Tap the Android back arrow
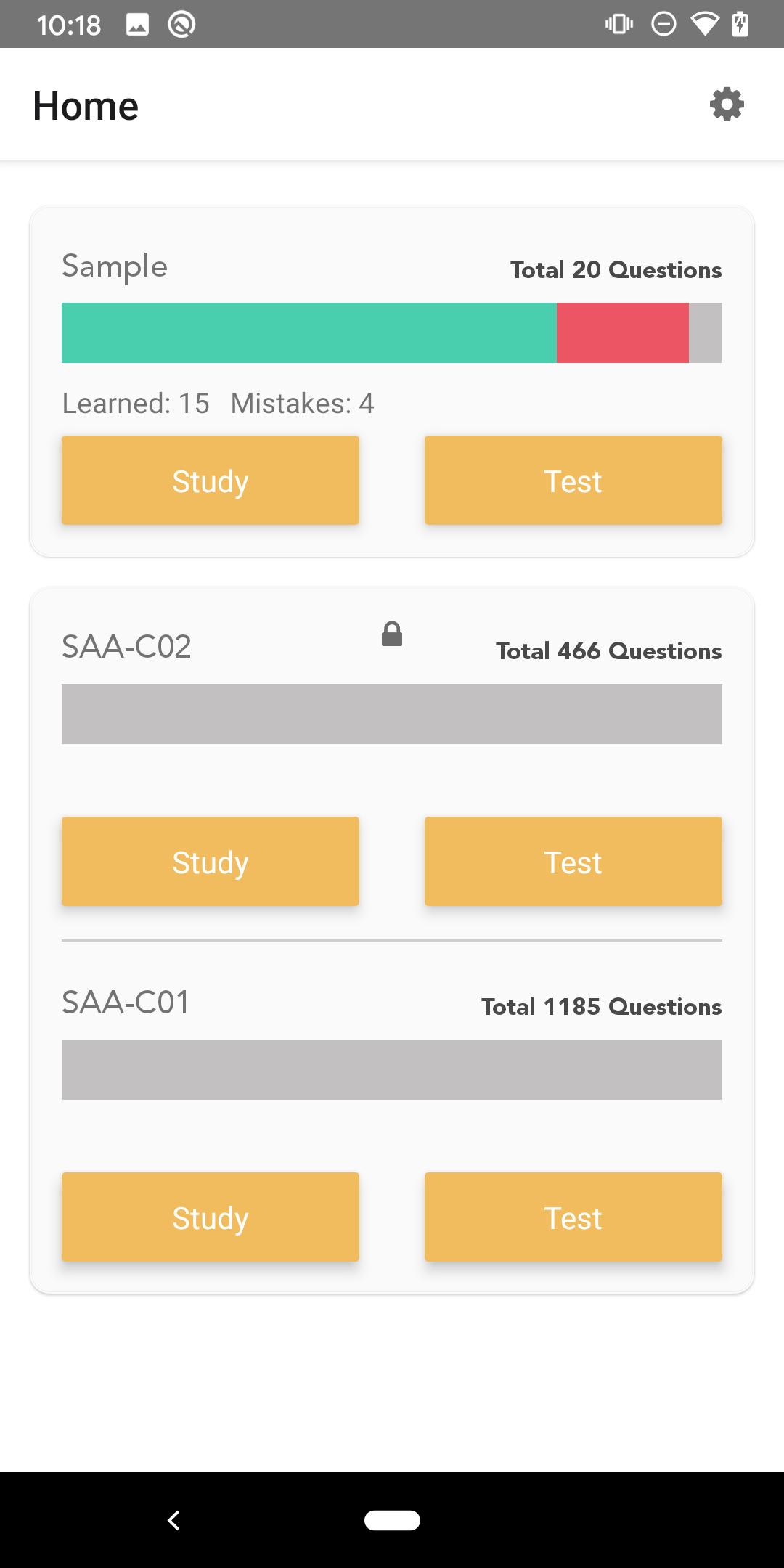 click(x=173, y=1520)
